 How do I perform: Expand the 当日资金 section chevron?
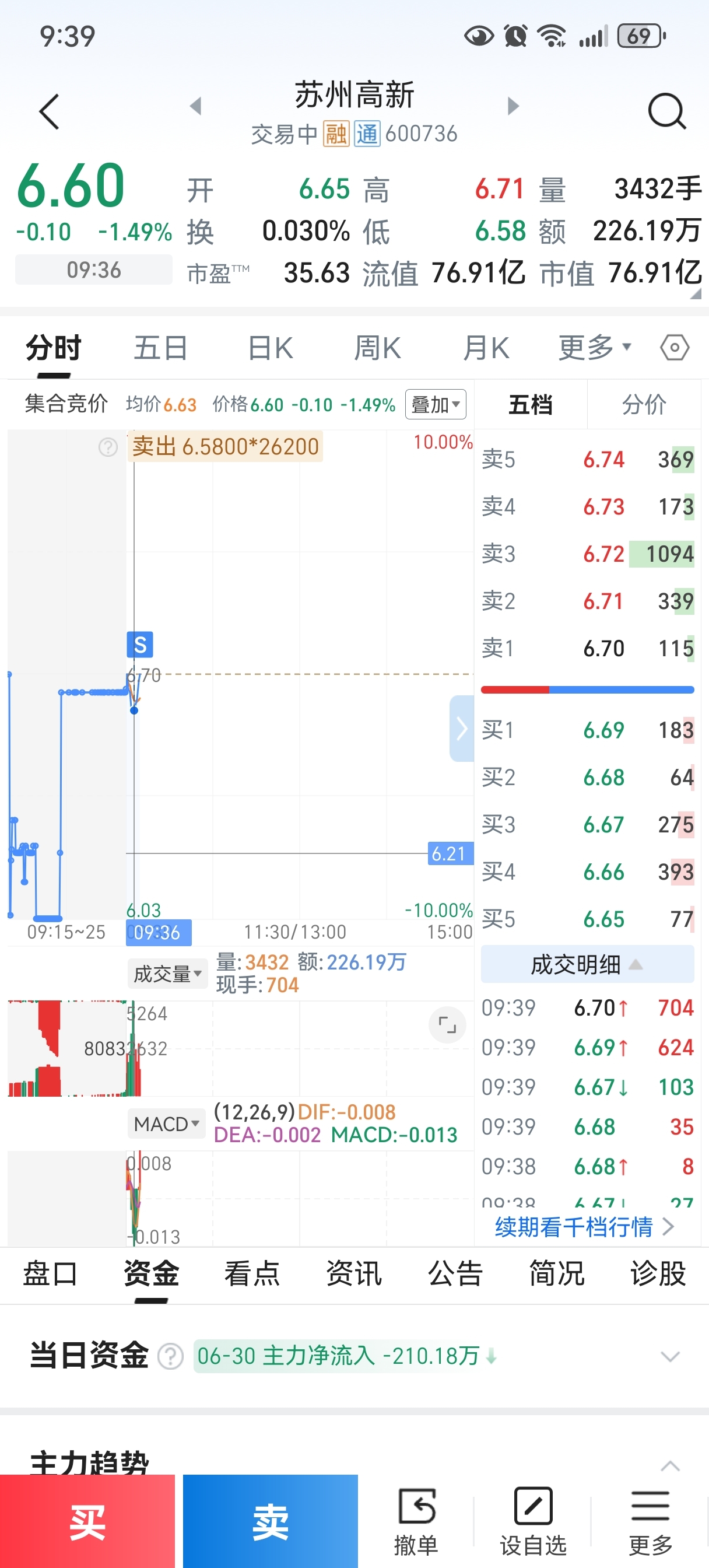click(670, 1357)
